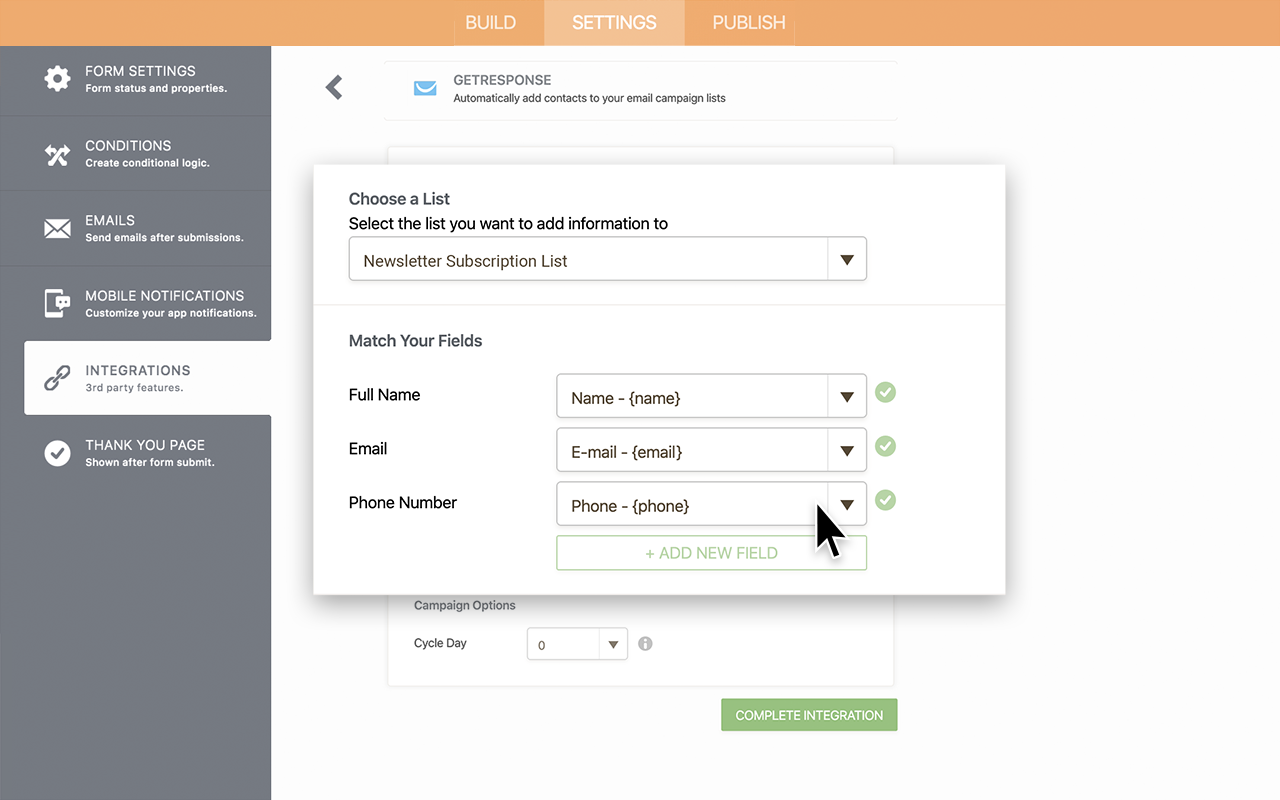Open the Newsletter Subscription List dropdown
This screenshot has width=1280, height=800.
point(846,260)
